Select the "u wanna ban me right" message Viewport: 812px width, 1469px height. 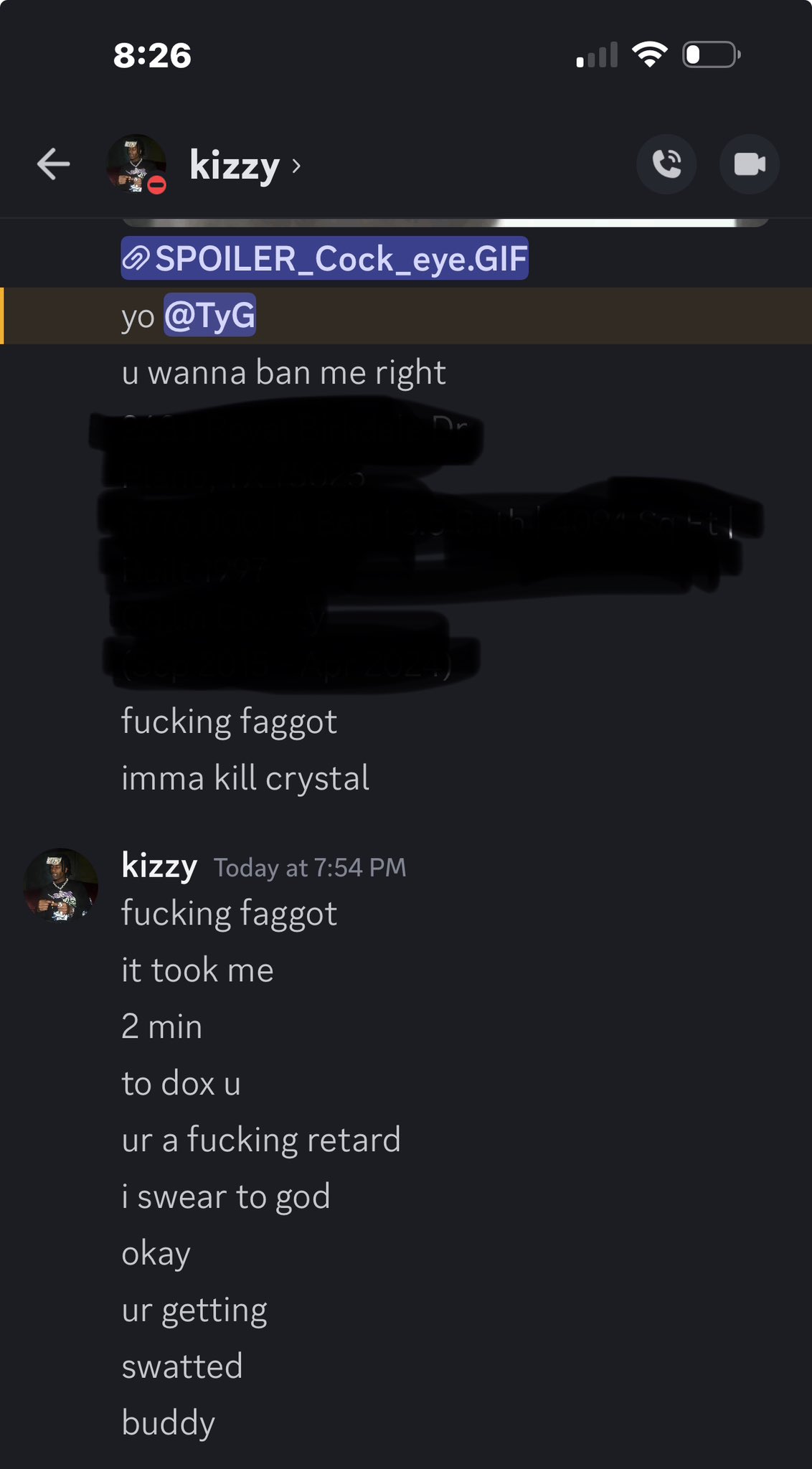pos(284,373)
